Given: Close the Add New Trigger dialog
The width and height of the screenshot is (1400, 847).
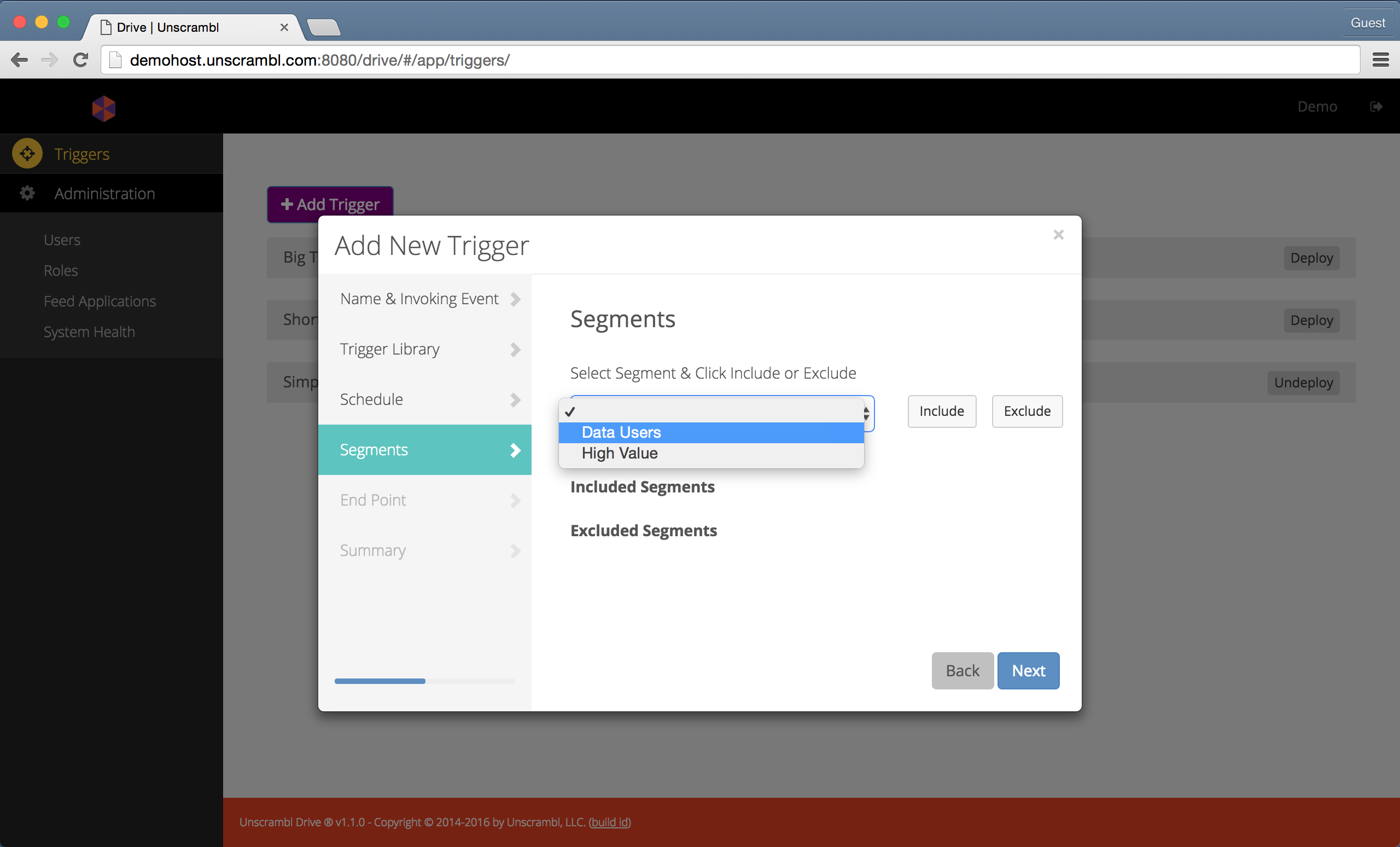Looking at the screenshot, I should pyautogui.click(x=1058, y=235).
